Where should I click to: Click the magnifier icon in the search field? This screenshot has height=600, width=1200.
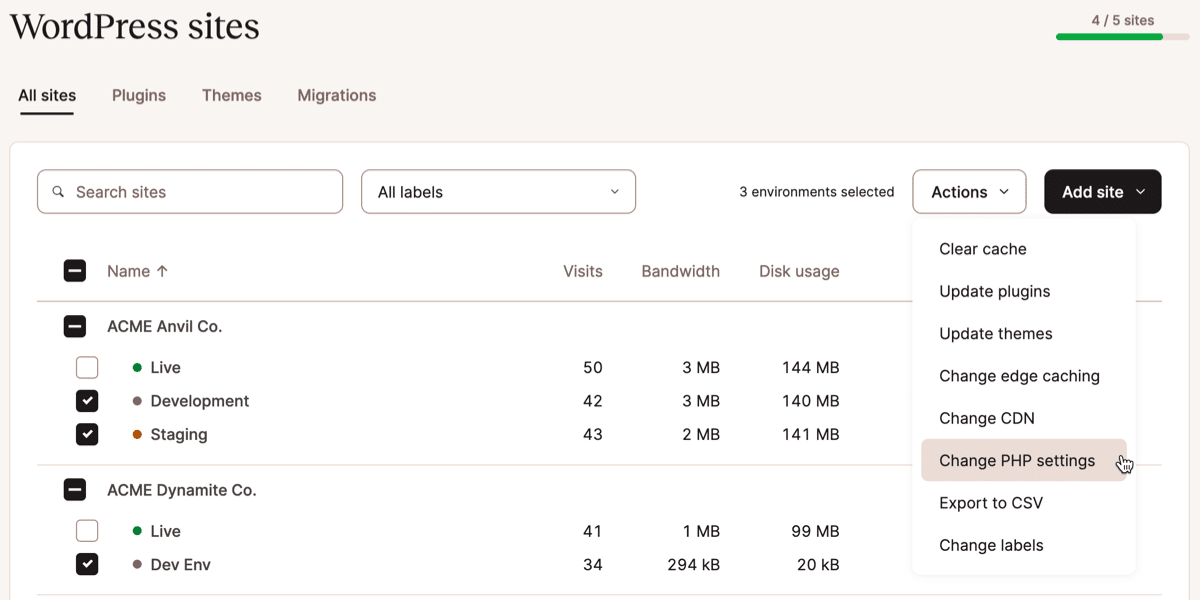[59, 191]
